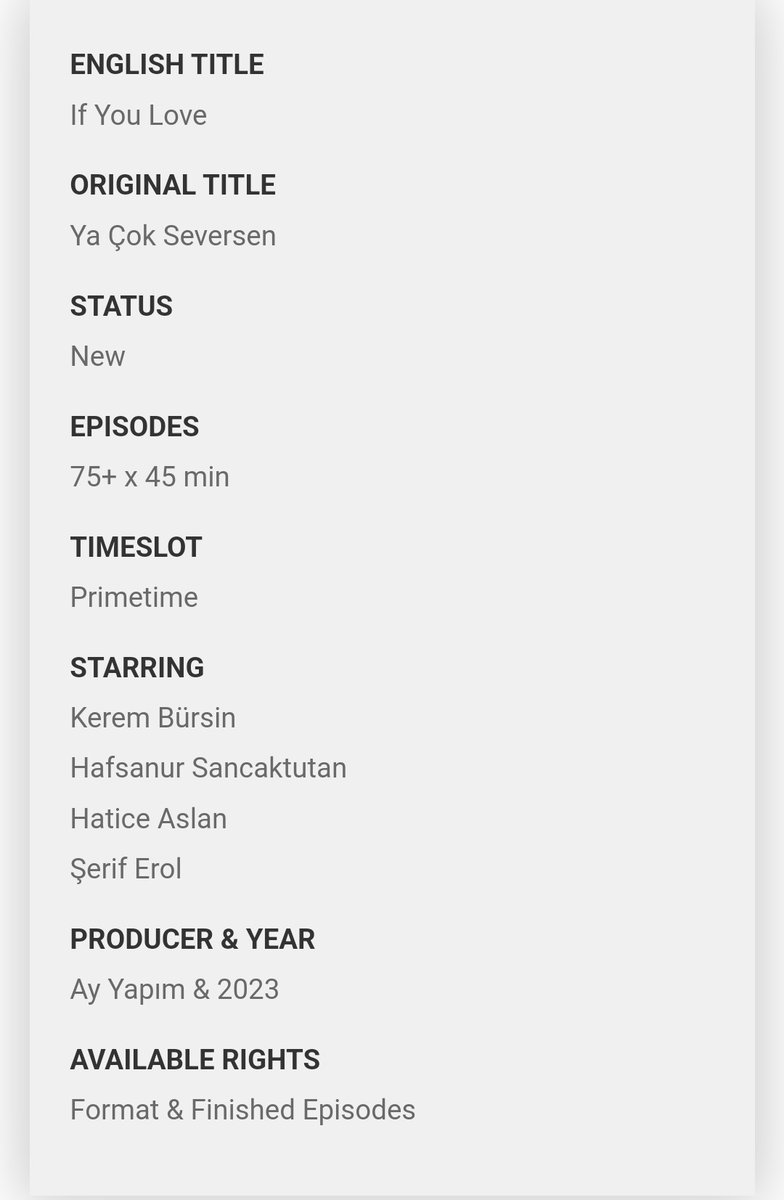Select the 'Ya Çok Seversen' original title
The width and height of the screenshot is (784, 1200).
[x=173, y=236]
